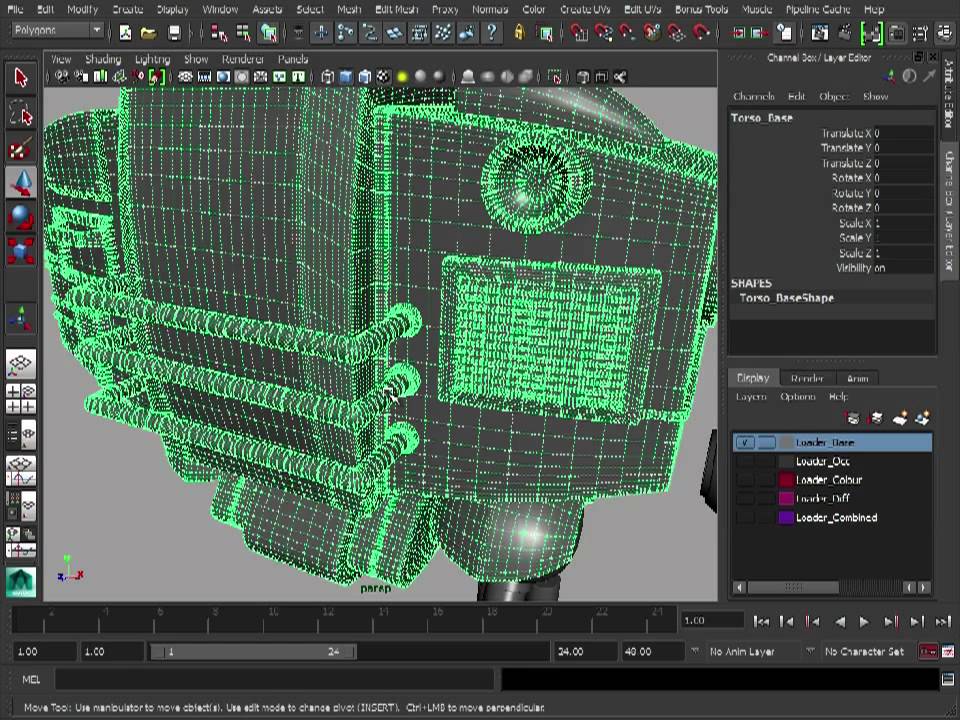Toggle visibility box for Loader_Combined layer
Screen dimensions: 960x720
744,518
